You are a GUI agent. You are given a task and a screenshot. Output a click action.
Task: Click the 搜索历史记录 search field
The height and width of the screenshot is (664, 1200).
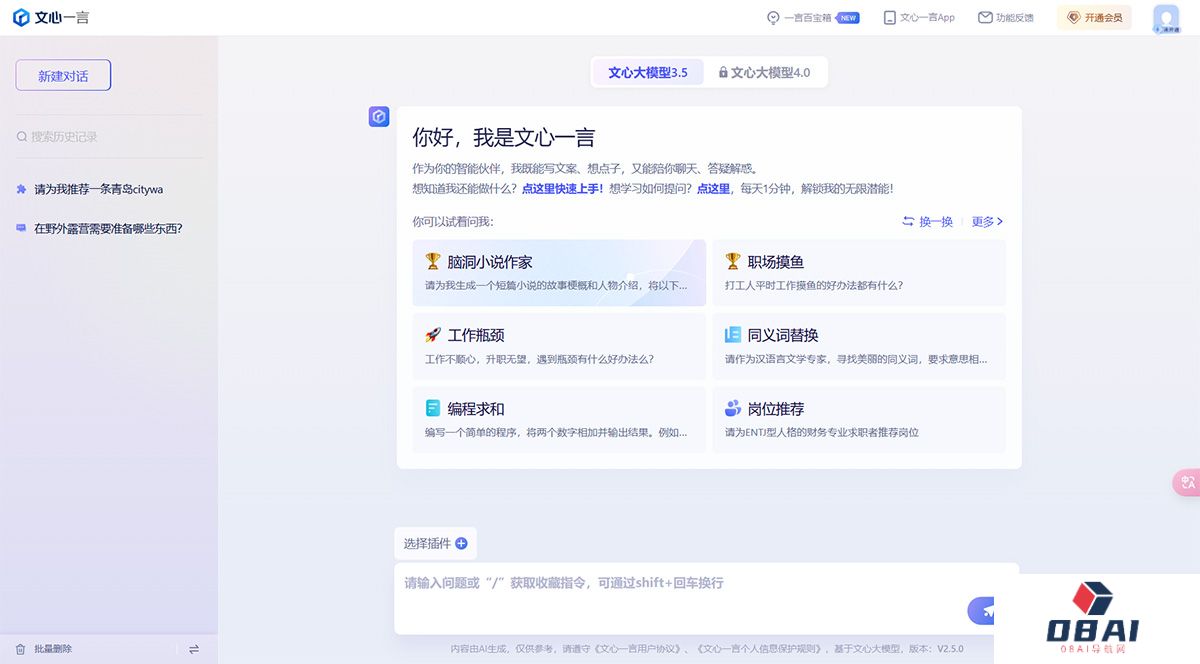tap(110, 136)
